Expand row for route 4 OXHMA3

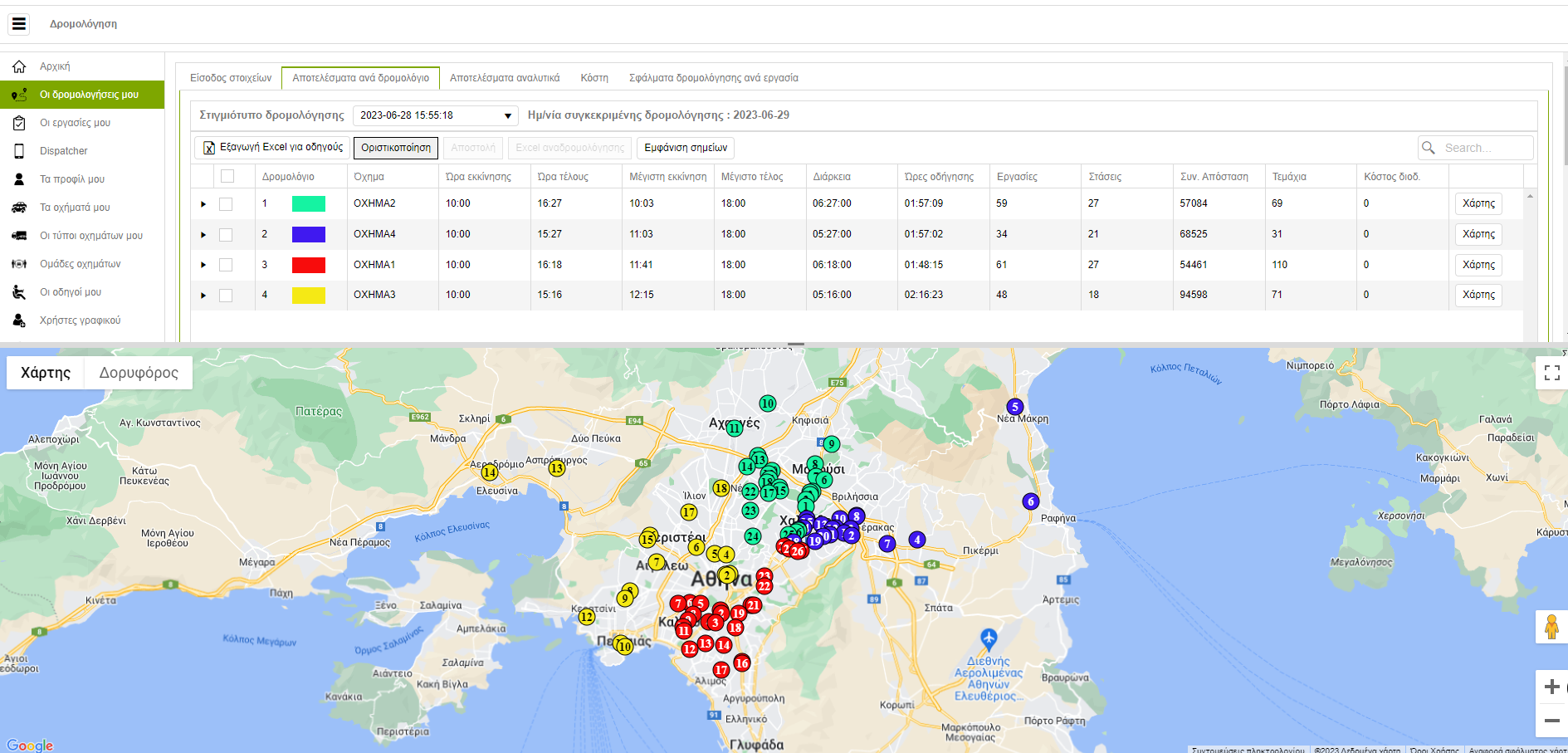coord(203,296)
